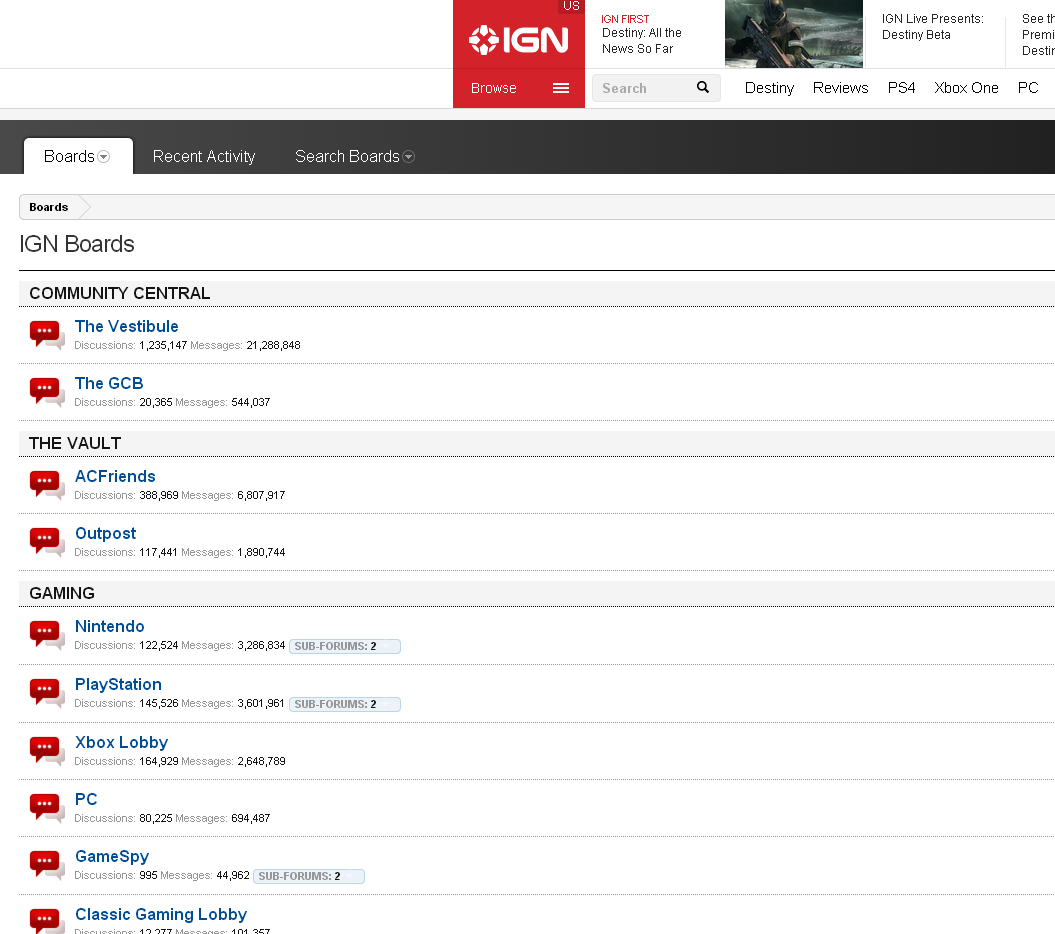Viewport: 1055px width, 934px height.
Task: Click The Vestibule forum speech bubble icon
Action: coord(46,334)
